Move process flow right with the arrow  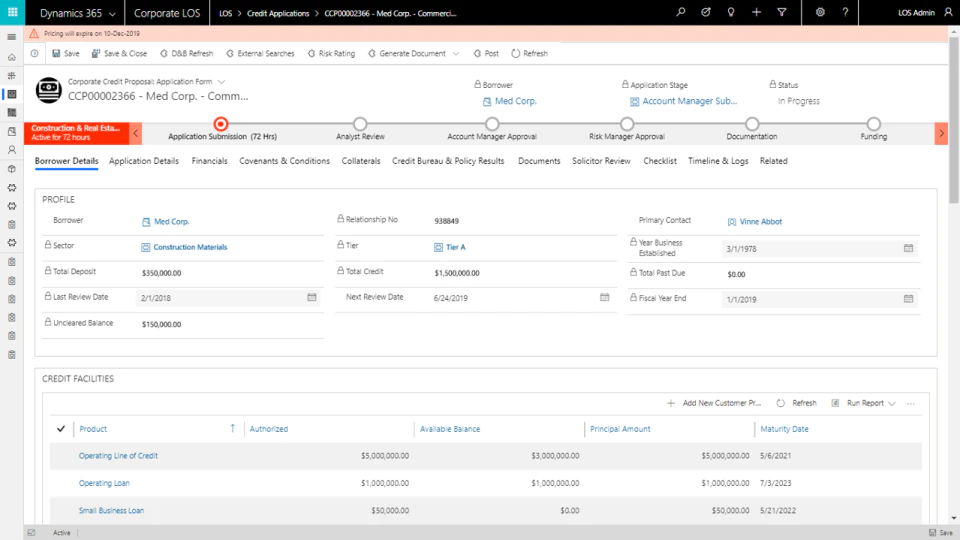pos(941,133)
